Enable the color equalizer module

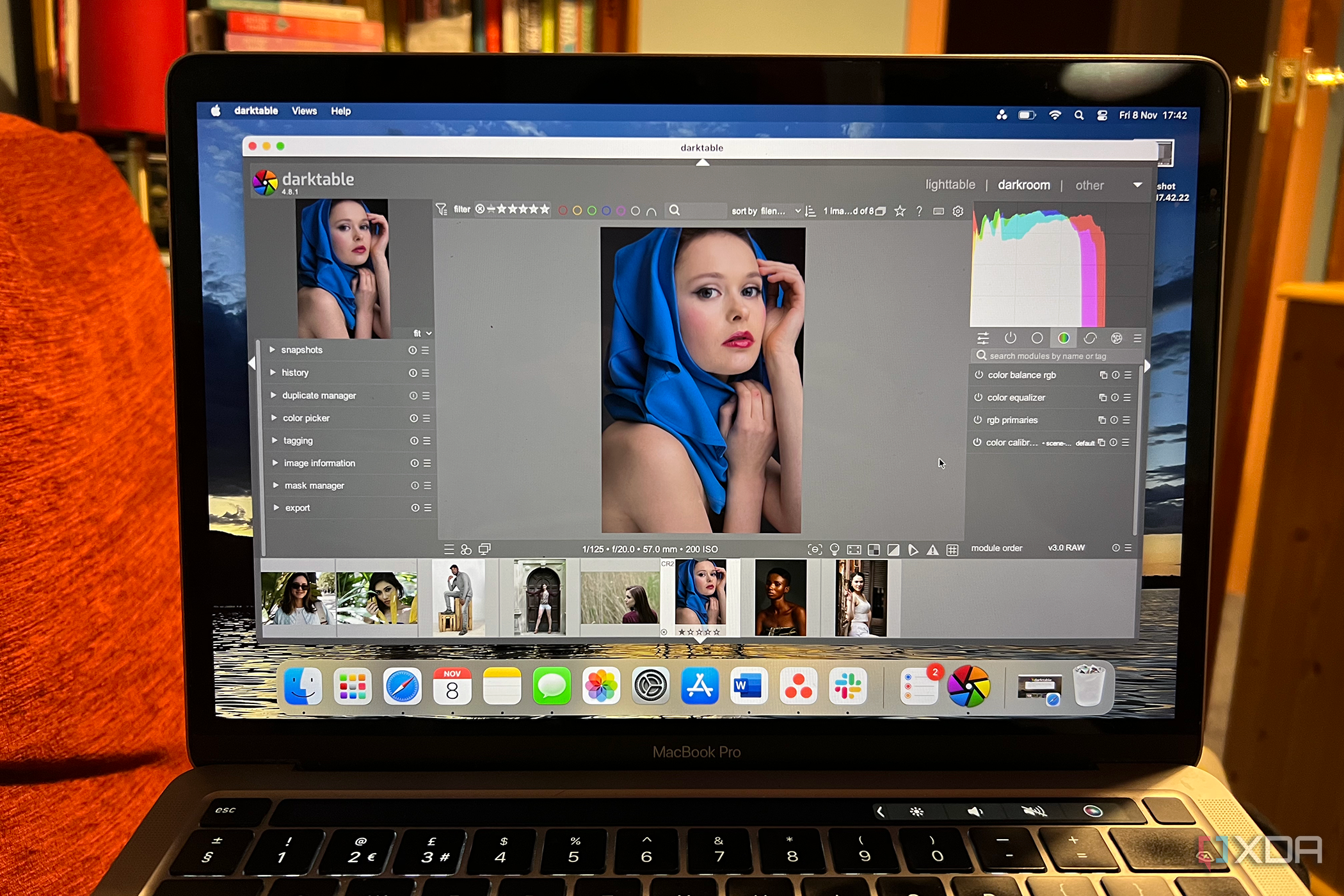pyautogui.click(x=978, y=397)
